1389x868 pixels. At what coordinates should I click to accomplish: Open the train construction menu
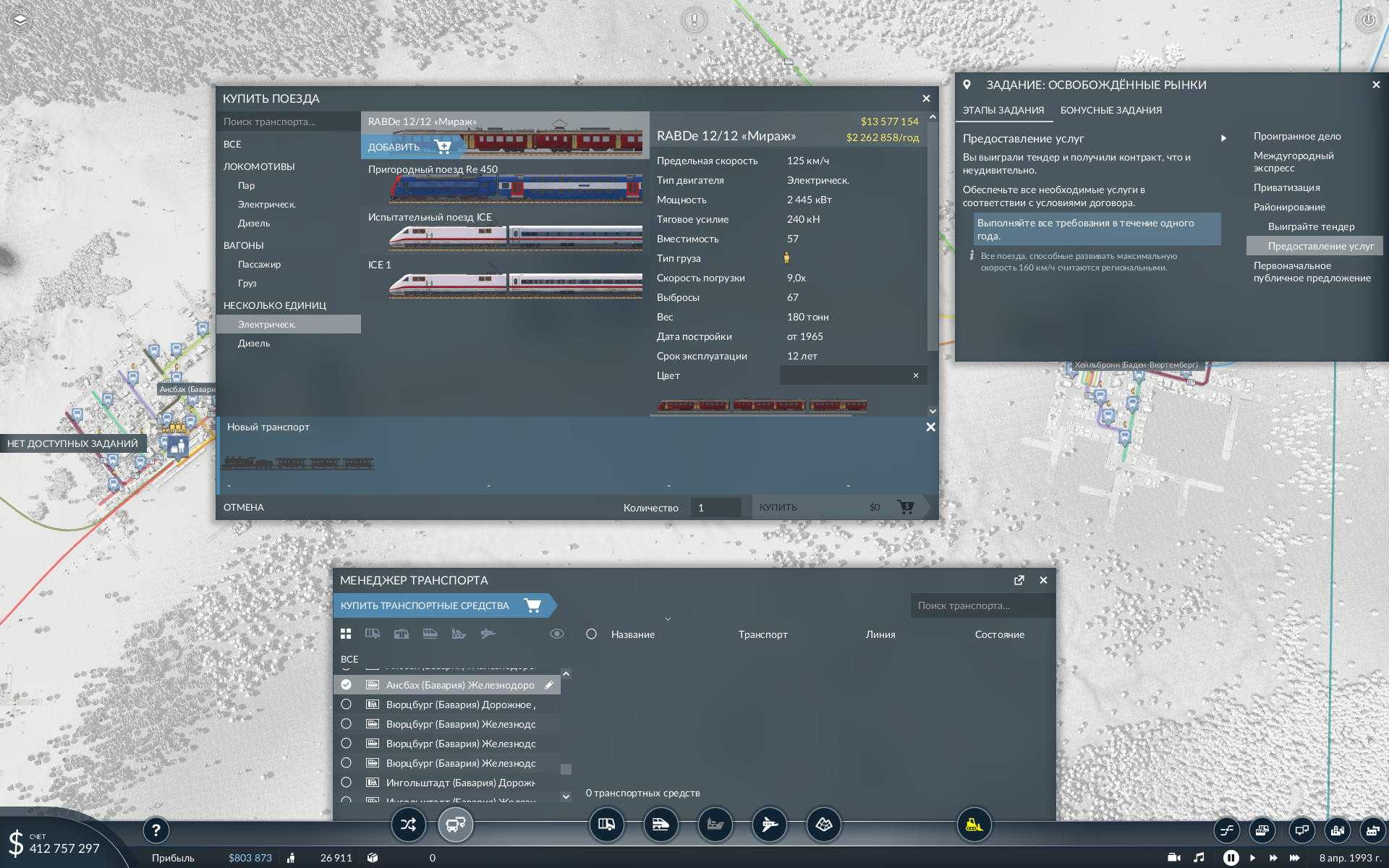point(660,824)
